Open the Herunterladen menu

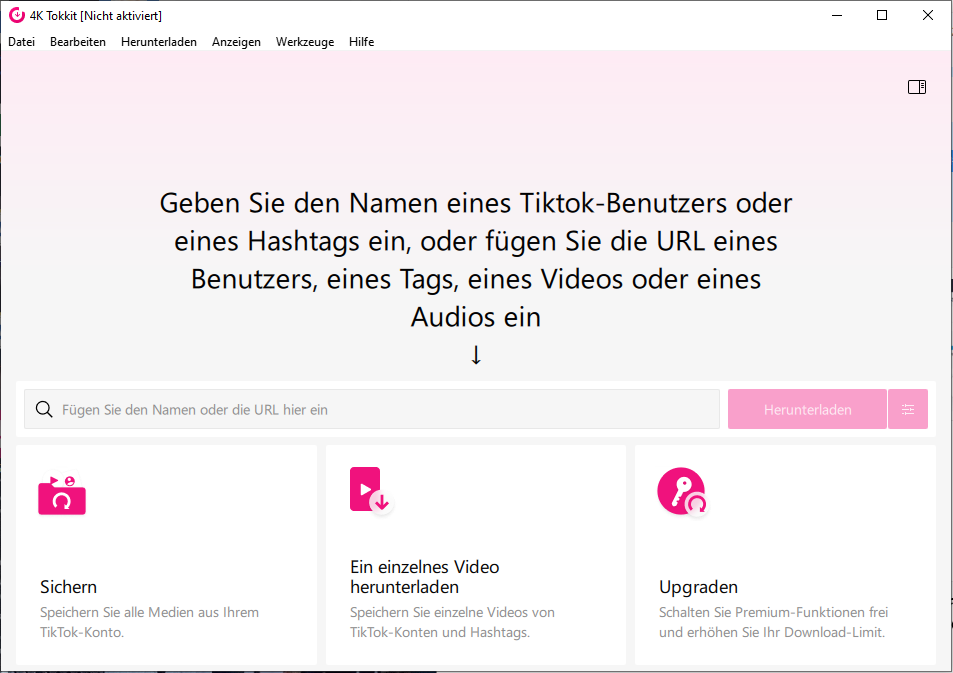click(159, 42)
